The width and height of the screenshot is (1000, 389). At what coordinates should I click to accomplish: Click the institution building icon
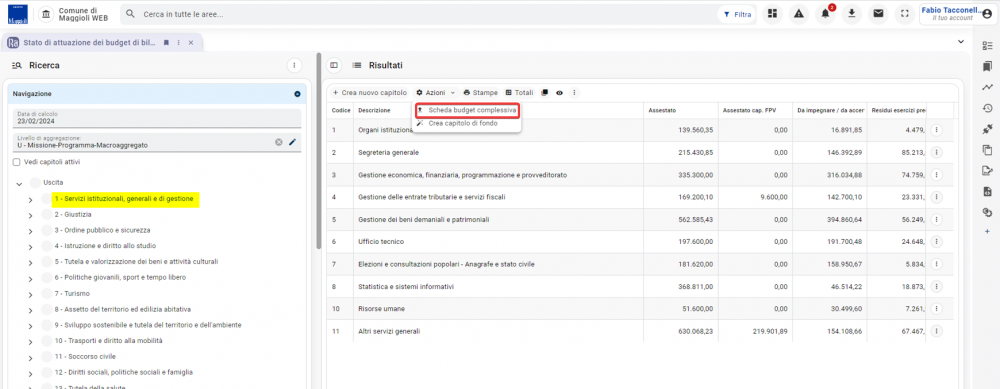[x=46, y=14]
